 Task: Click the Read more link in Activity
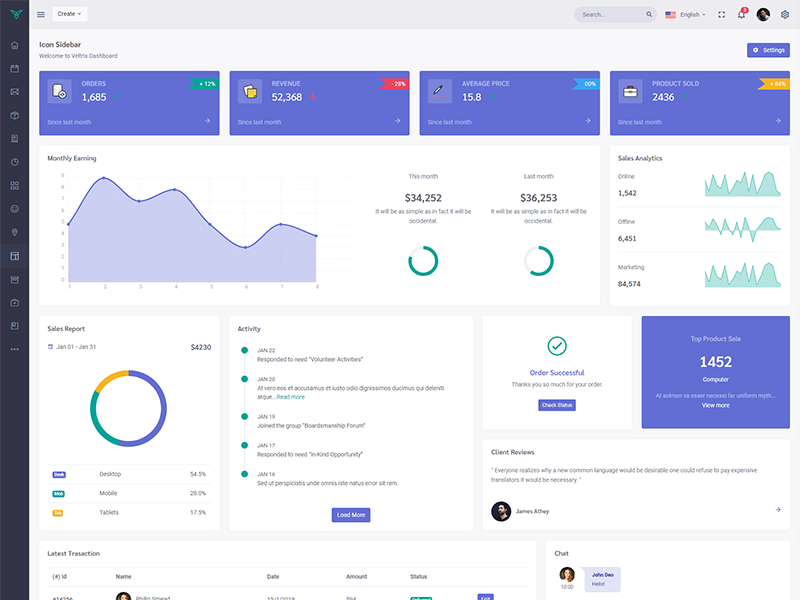[290, 397]
